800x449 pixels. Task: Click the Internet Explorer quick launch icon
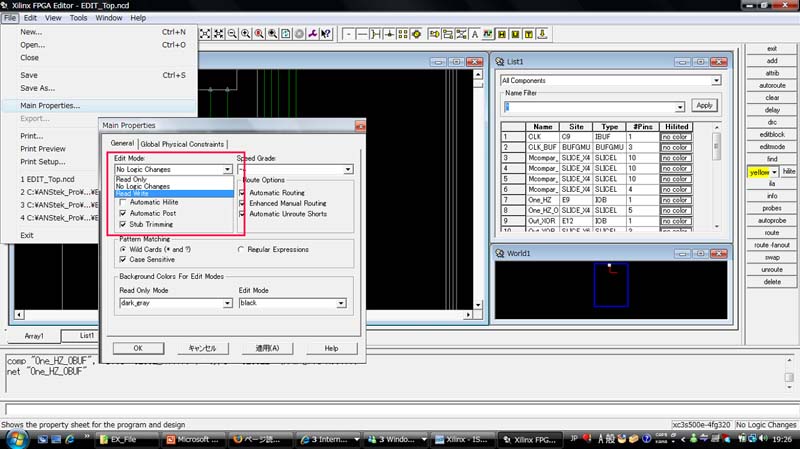[69, 439]
